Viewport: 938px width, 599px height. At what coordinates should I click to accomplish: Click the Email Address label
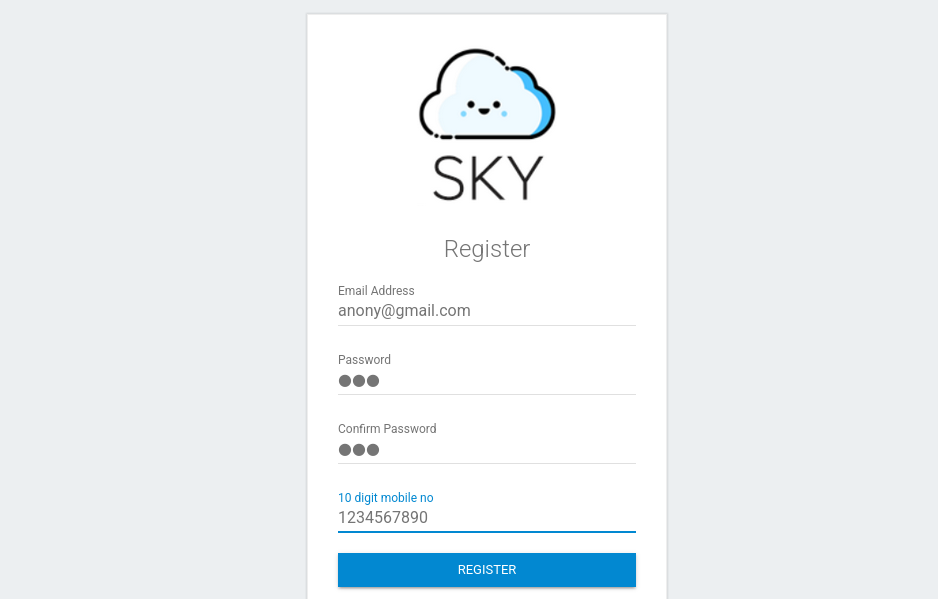point(376,291)
